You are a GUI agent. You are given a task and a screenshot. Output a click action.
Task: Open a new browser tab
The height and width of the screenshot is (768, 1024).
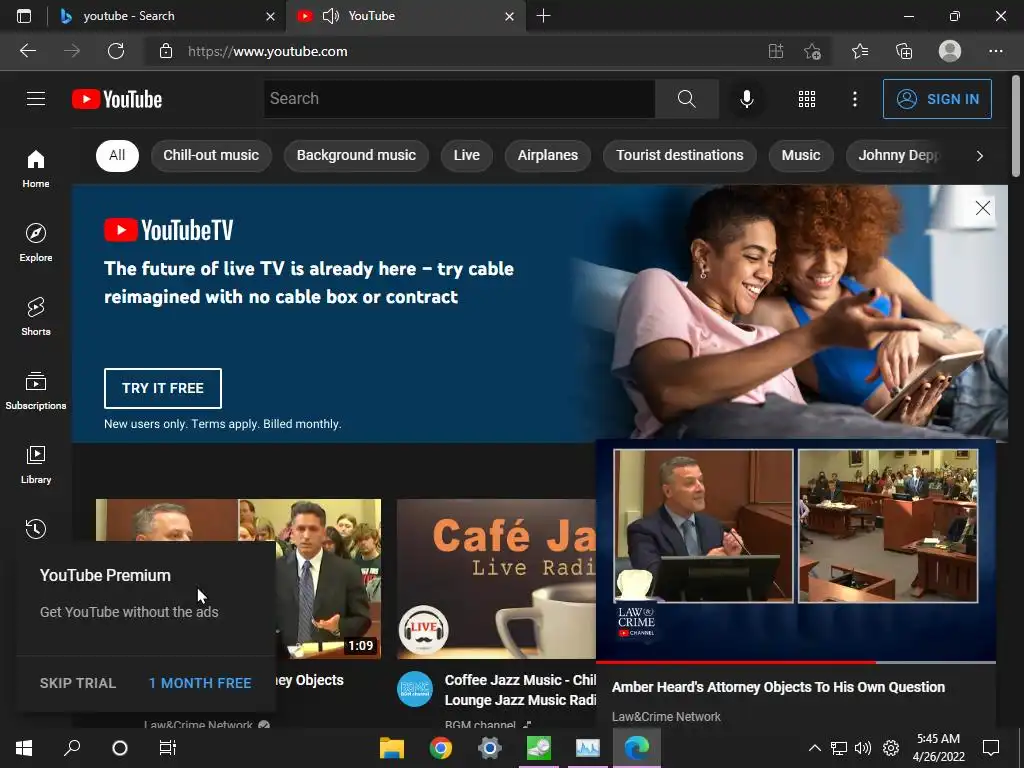543,16
